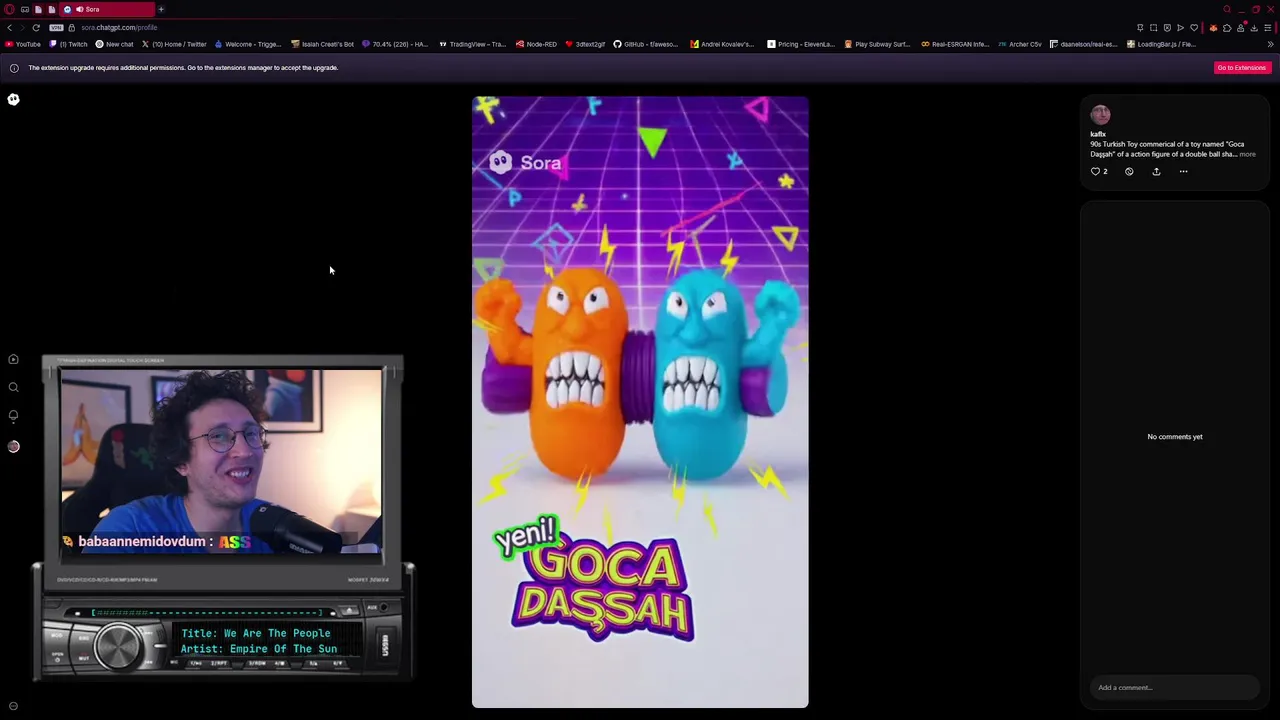
Task: Focus the 'Add a comment...' field
Action: [x=1174, y=687]
